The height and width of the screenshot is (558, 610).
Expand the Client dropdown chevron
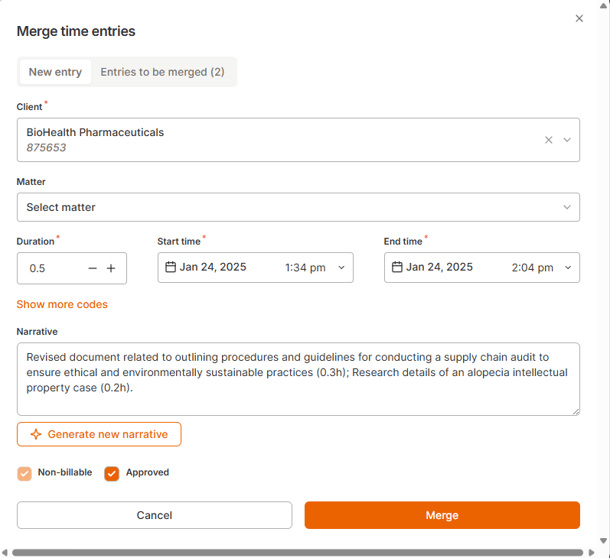[567, 140]
